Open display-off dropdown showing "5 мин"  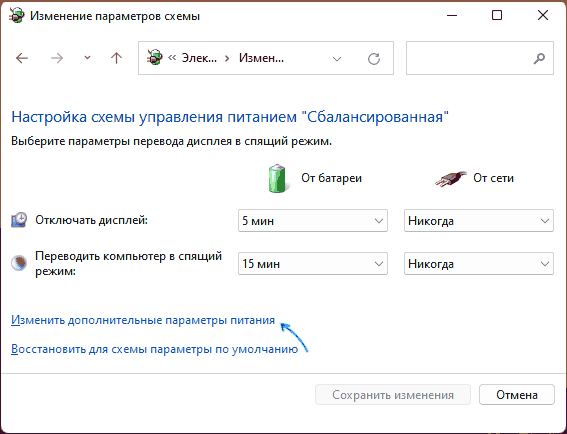(x=313, y=221)
